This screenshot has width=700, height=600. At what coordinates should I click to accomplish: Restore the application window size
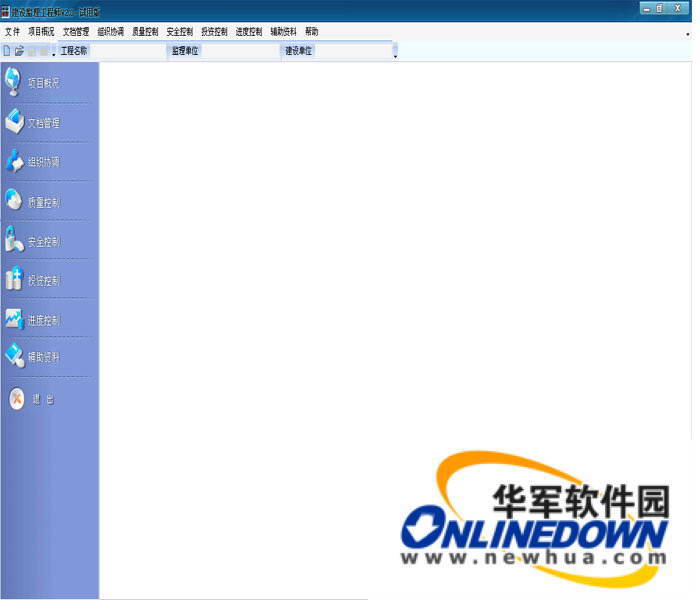click(660, 8)
